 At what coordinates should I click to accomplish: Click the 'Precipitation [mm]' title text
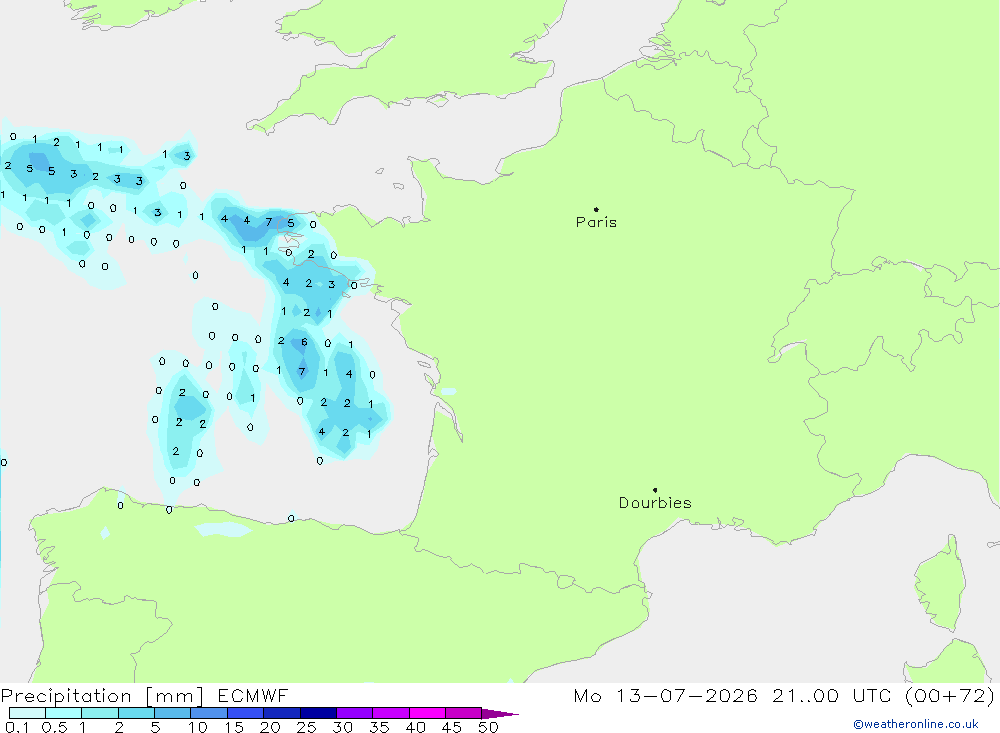pyautogui.click(x=102, y=696)
